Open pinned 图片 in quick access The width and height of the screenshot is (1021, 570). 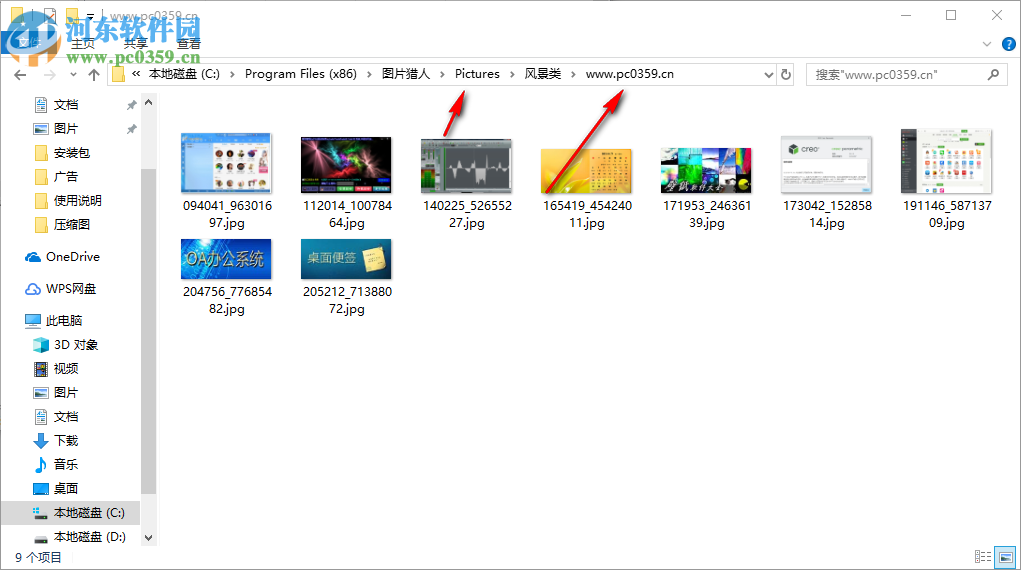[x=66, y=129]
